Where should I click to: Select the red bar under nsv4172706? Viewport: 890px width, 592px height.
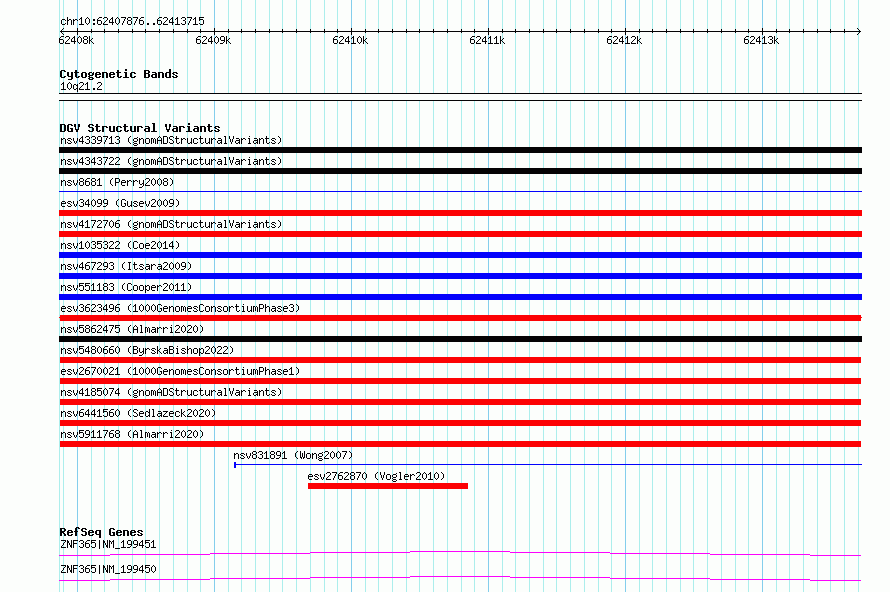point(460,234)
